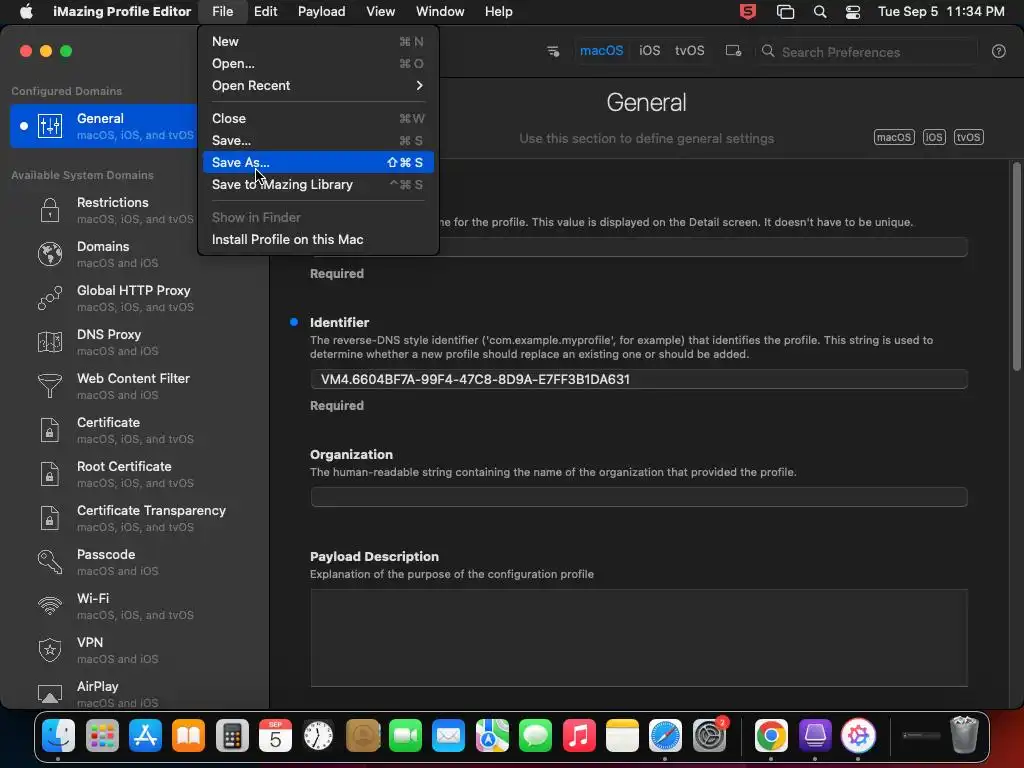Open Calculator from the Dock
Screen dimensions: 1024x768
pyautogui.click(x=232, y=736)
